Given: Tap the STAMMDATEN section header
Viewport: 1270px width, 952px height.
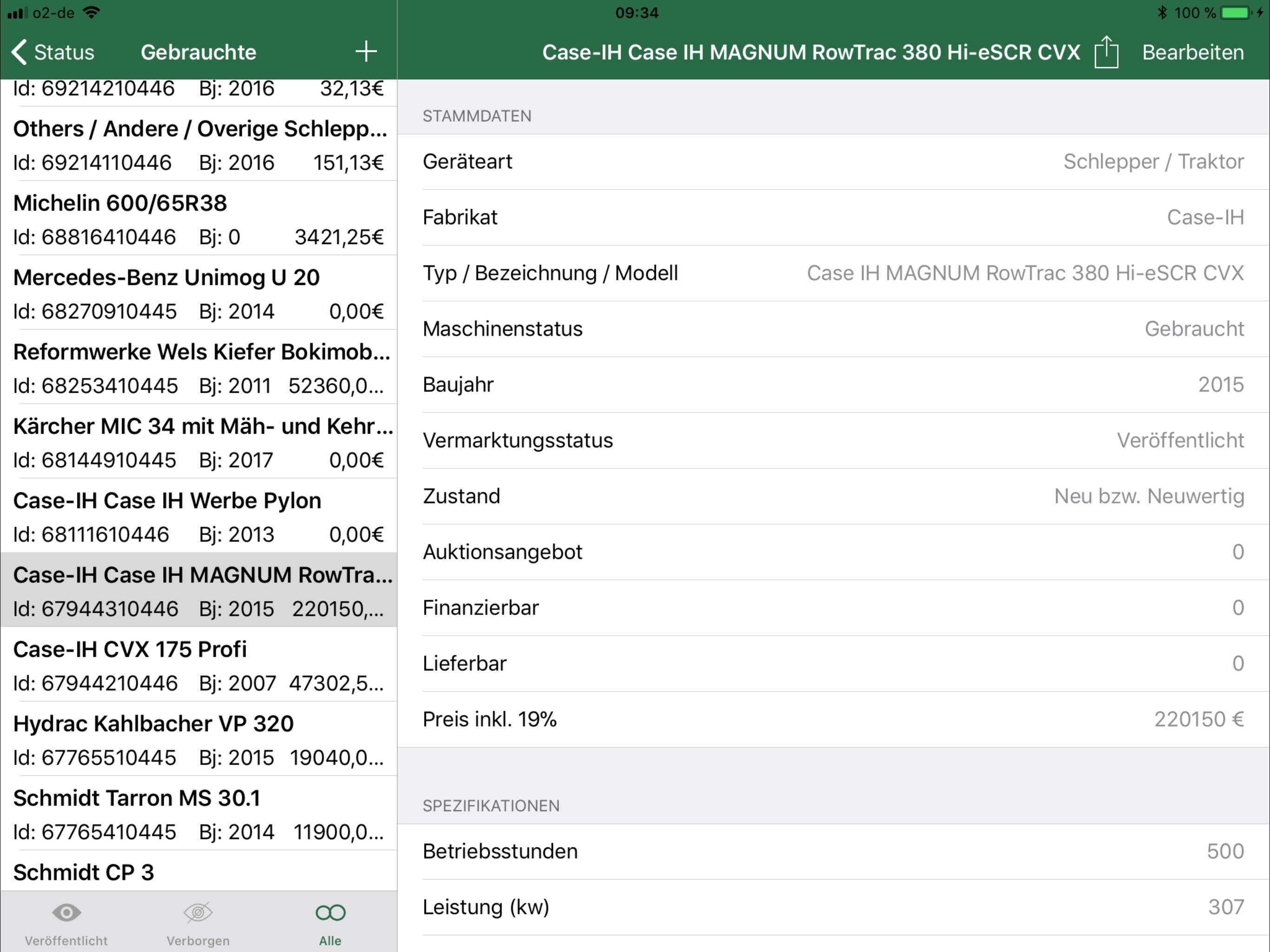Looking at the screenshot, I should pyautogui.click(x=476, y=116).
